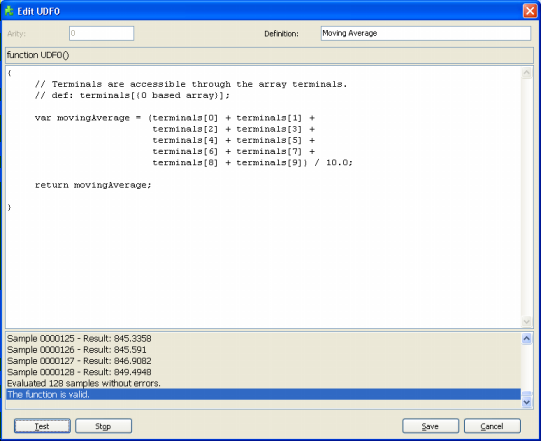This screenshot has width=541, height=441.
Task: Place cursor on return movingAverage line
Action: click(93, 185)
